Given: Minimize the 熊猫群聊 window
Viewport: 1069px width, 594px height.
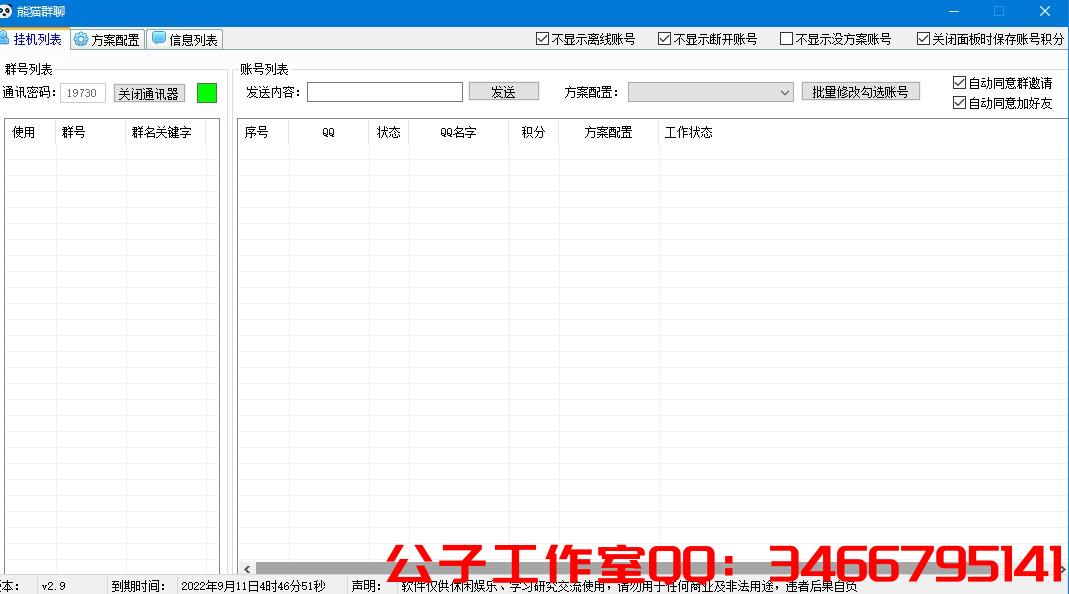Looking at the screenshot, I should pyautogui.click(x=954, y=12).
